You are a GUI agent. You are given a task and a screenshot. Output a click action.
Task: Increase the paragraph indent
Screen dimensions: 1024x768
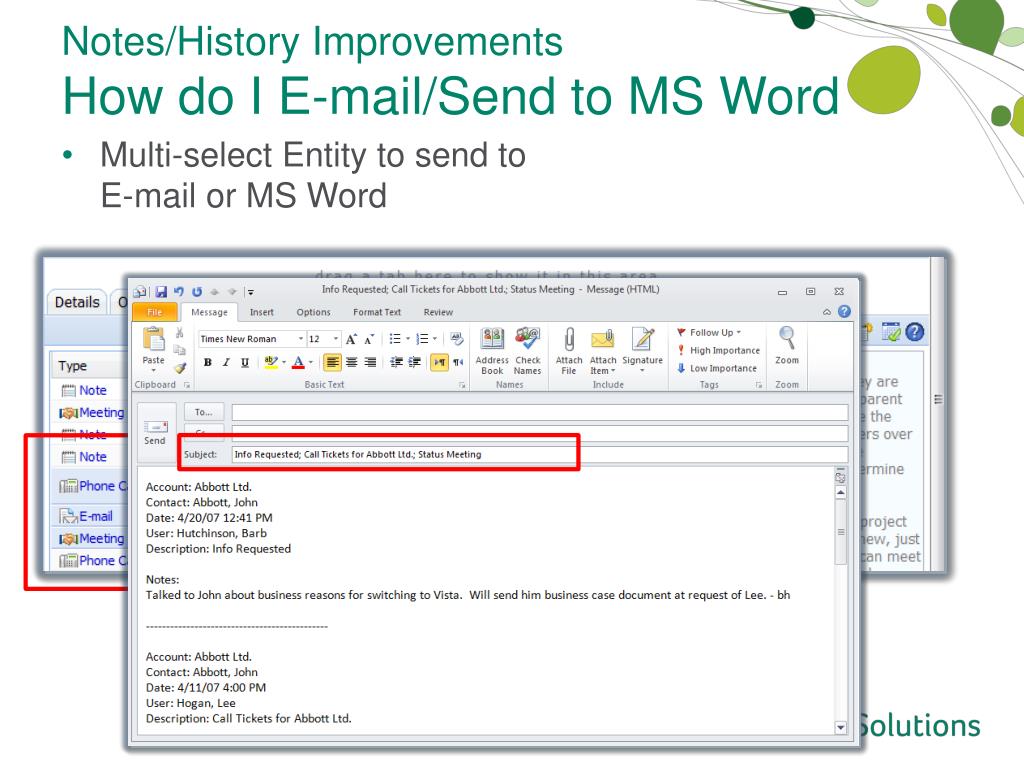click(x=414, y=362)
